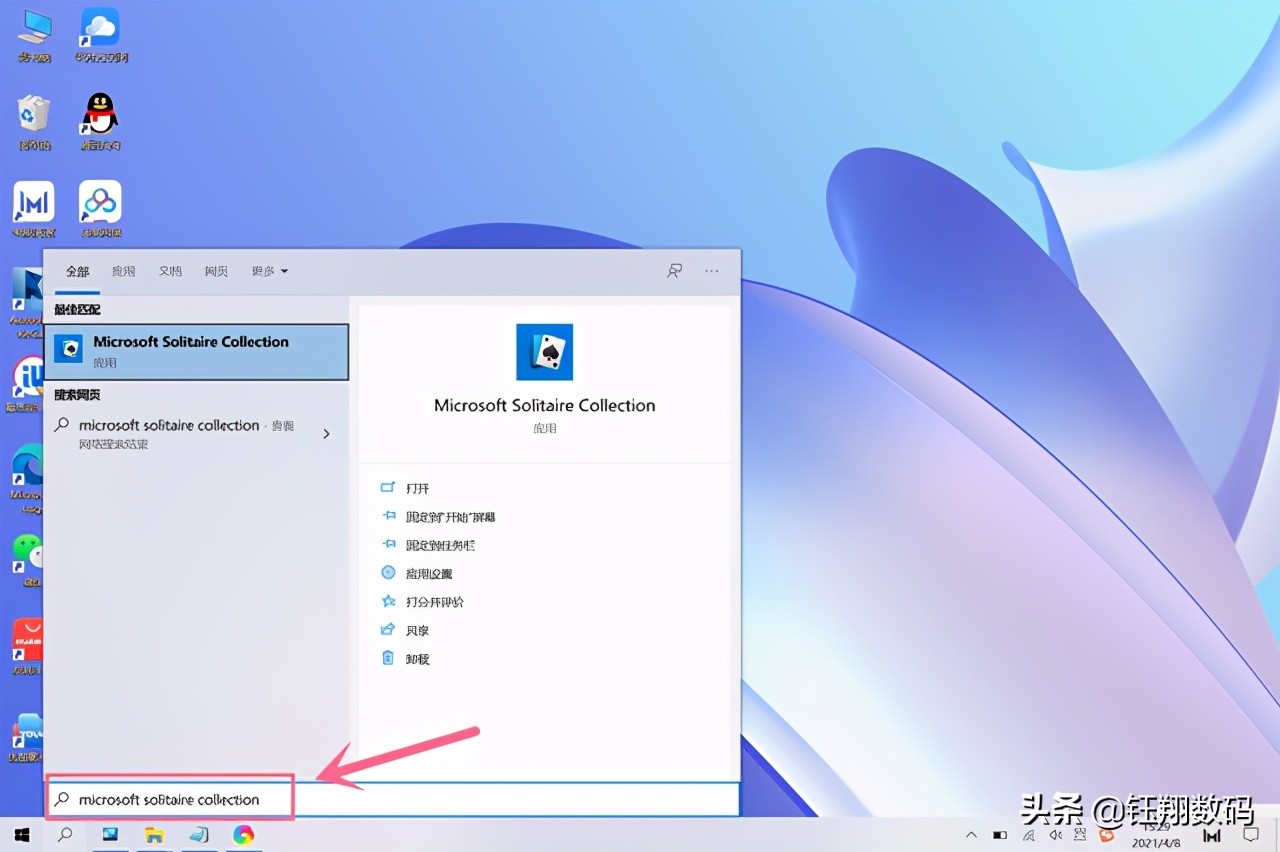The width and height of the screenshot is (1280, 852).
Task: Open the notification center icon
Action: (1250, 835)
